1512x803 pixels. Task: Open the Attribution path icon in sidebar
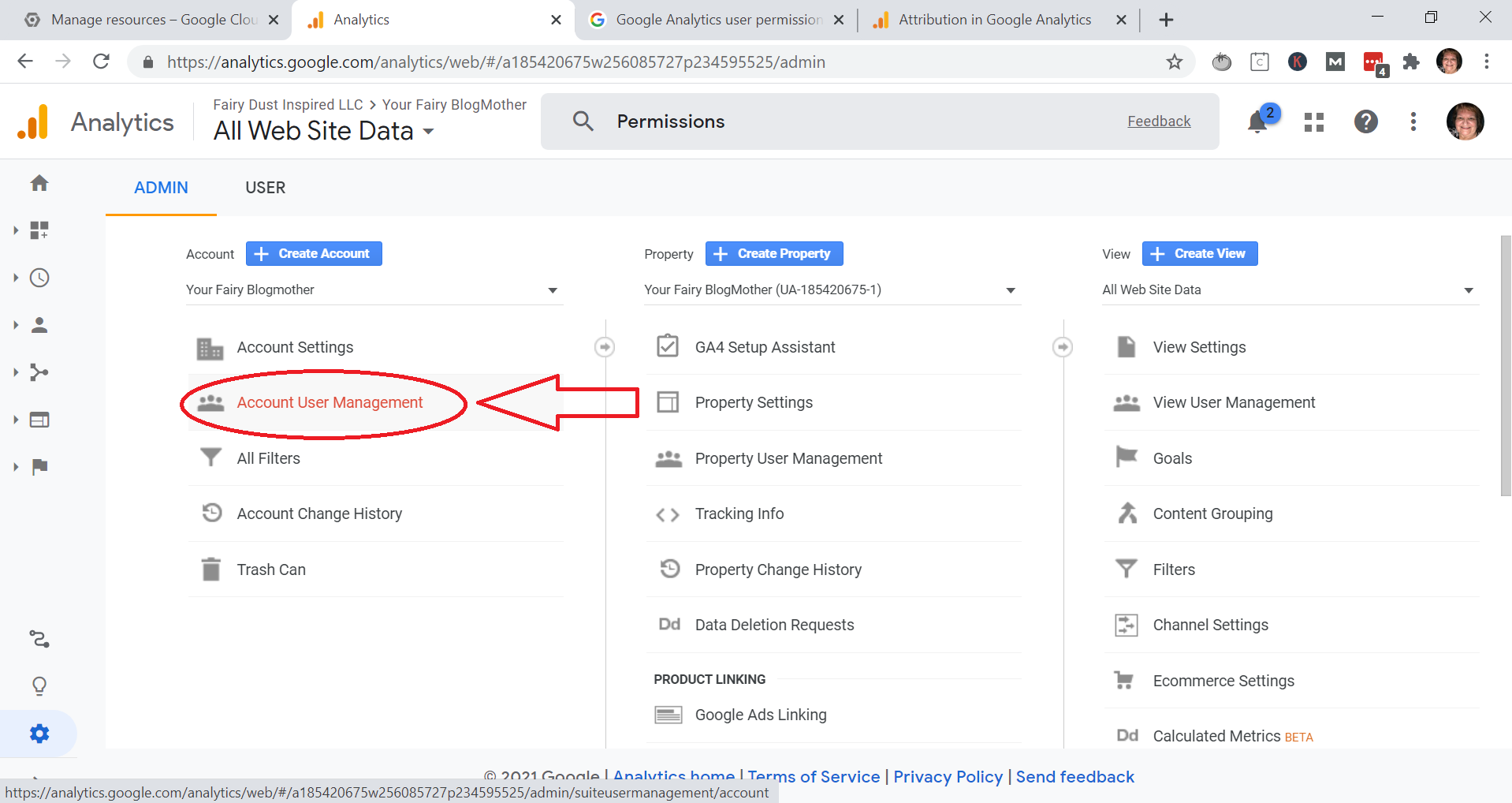click(x=39, y=639)
